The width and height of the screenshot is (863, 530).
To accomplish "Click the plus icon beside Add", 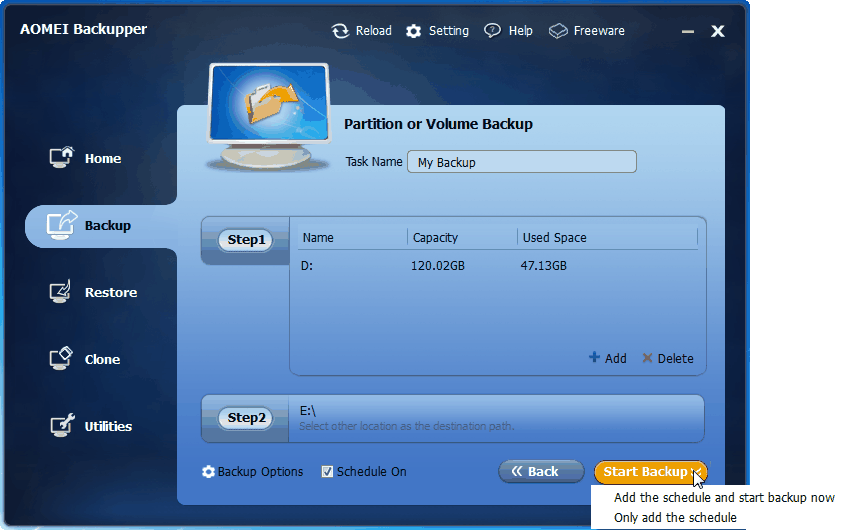I will pos(594,357).
